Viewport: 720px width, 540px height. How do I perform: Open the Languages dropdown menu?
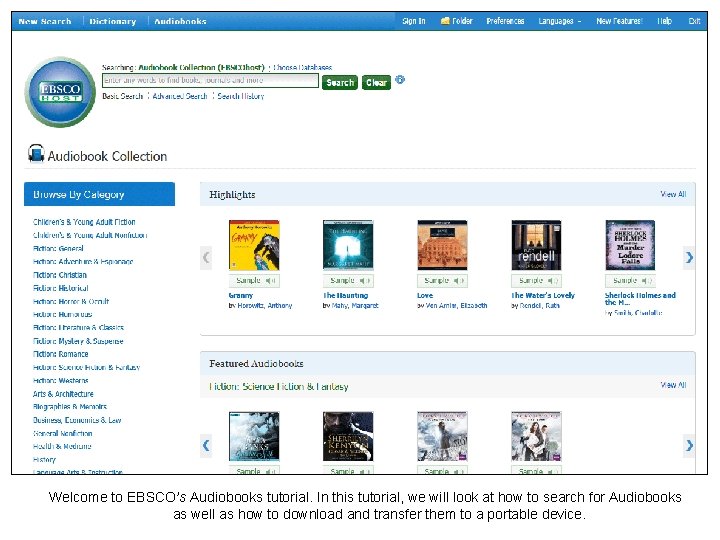pyautogui.click(x=560, y=21)
